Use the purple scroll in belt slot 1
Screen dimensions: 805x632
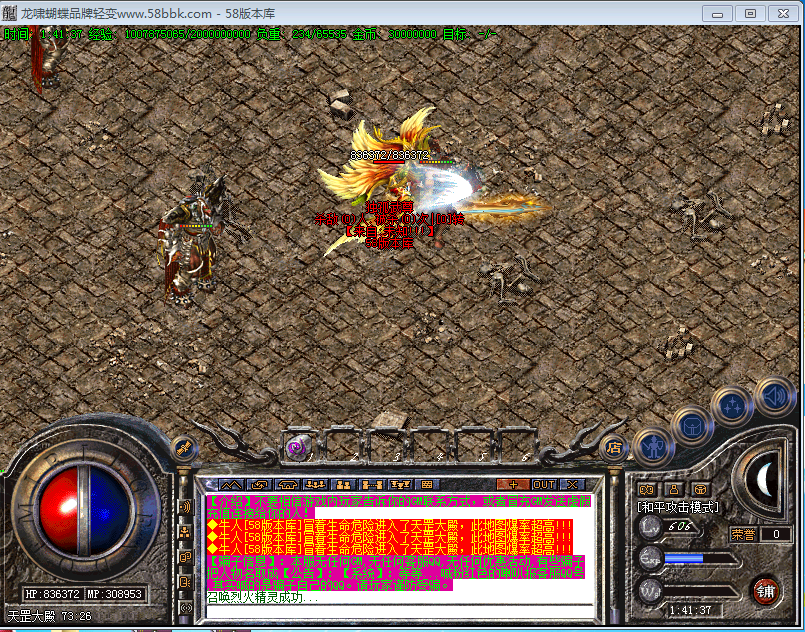pyautogui.click(x=299, y=447)
